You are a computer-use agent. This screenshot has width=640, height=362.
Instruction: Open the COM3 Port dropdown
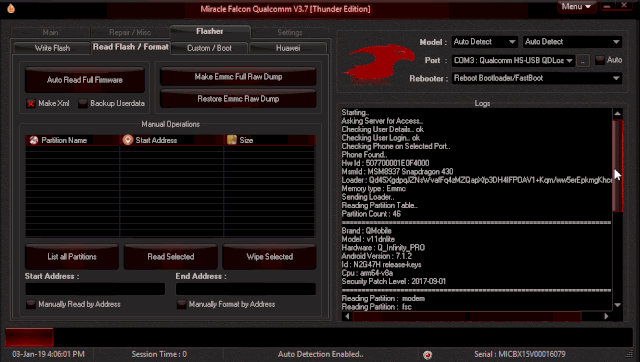513,61
